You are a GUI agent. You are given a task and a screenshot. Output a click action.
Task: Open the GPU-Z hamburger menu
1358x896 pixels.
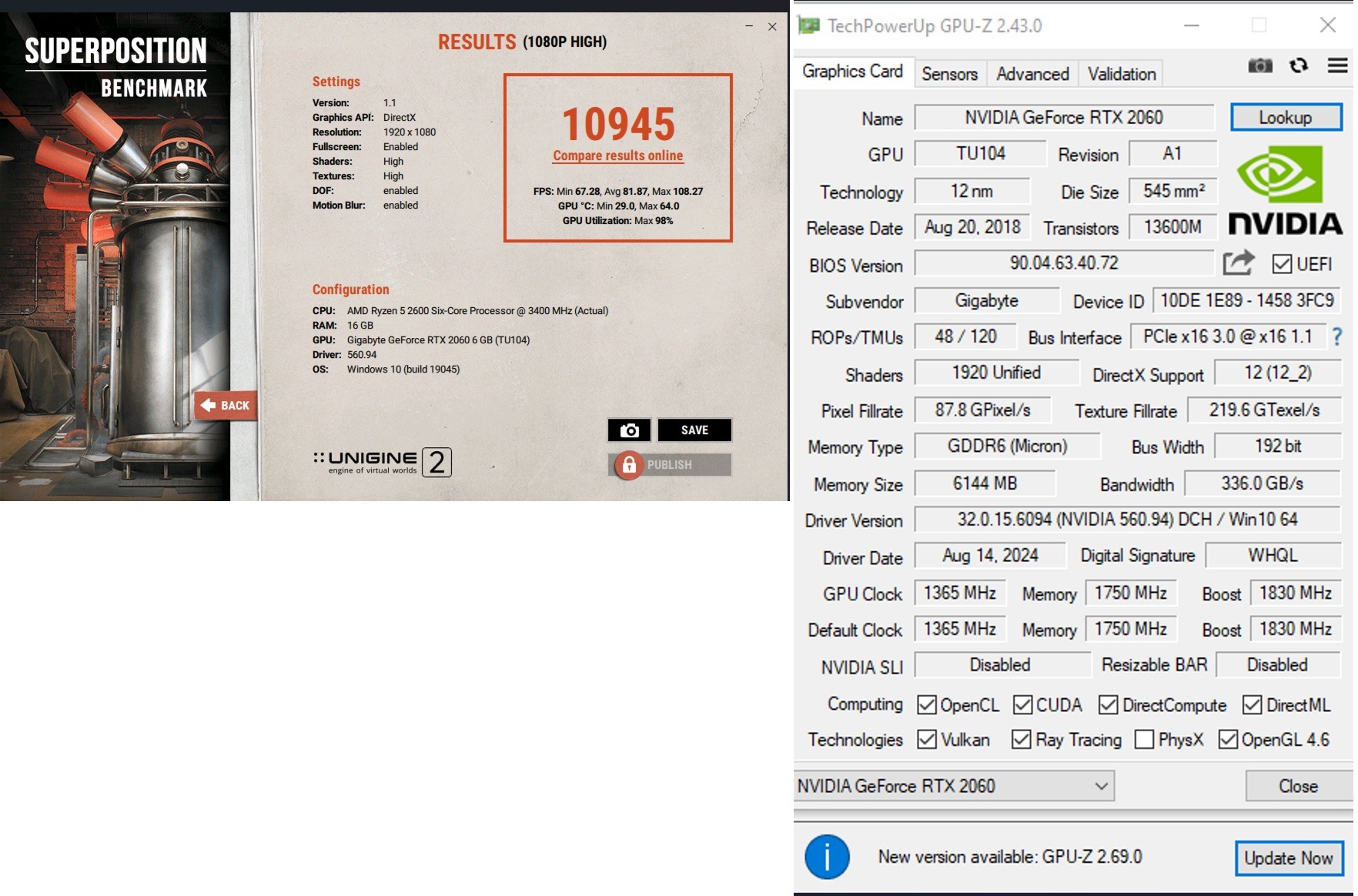tap(1338, 66)
